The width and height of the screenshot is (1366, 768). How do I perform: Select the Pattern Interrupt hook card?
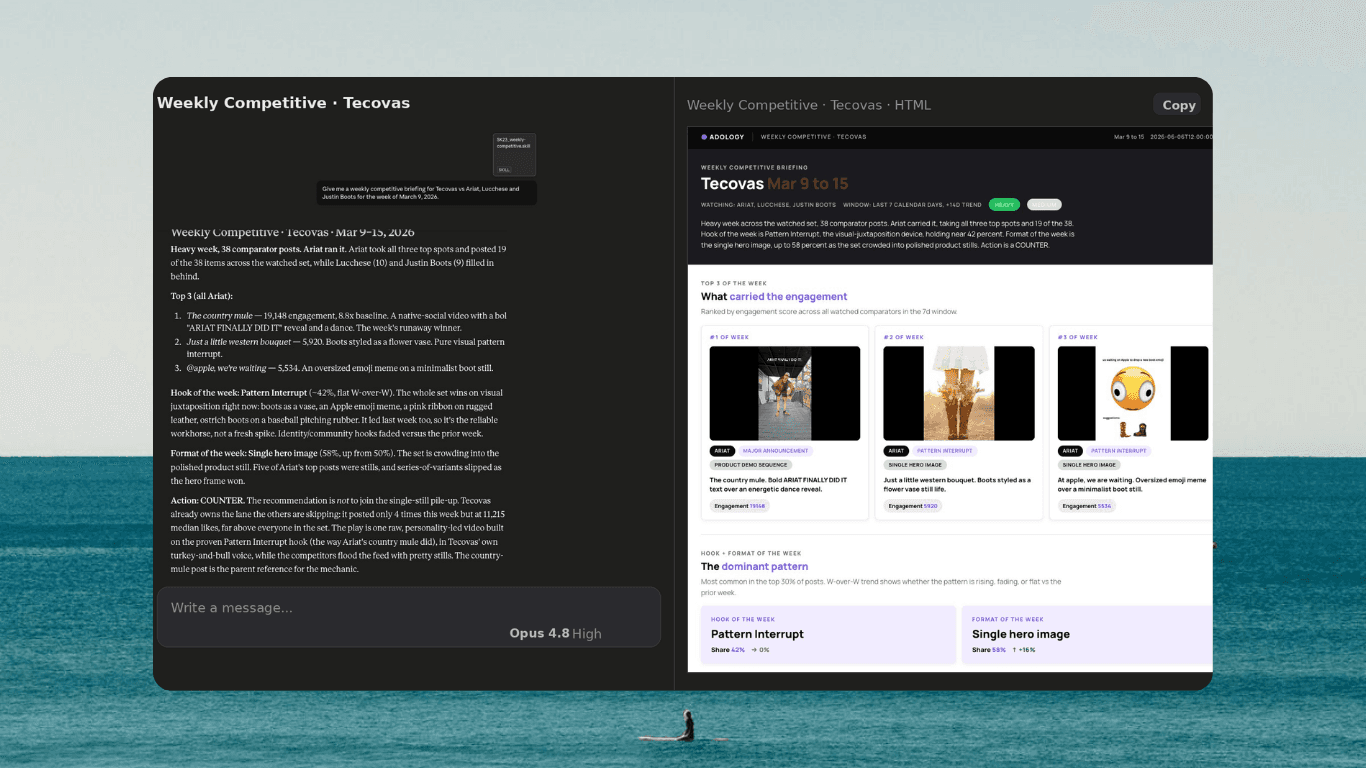tap(828, 635)
